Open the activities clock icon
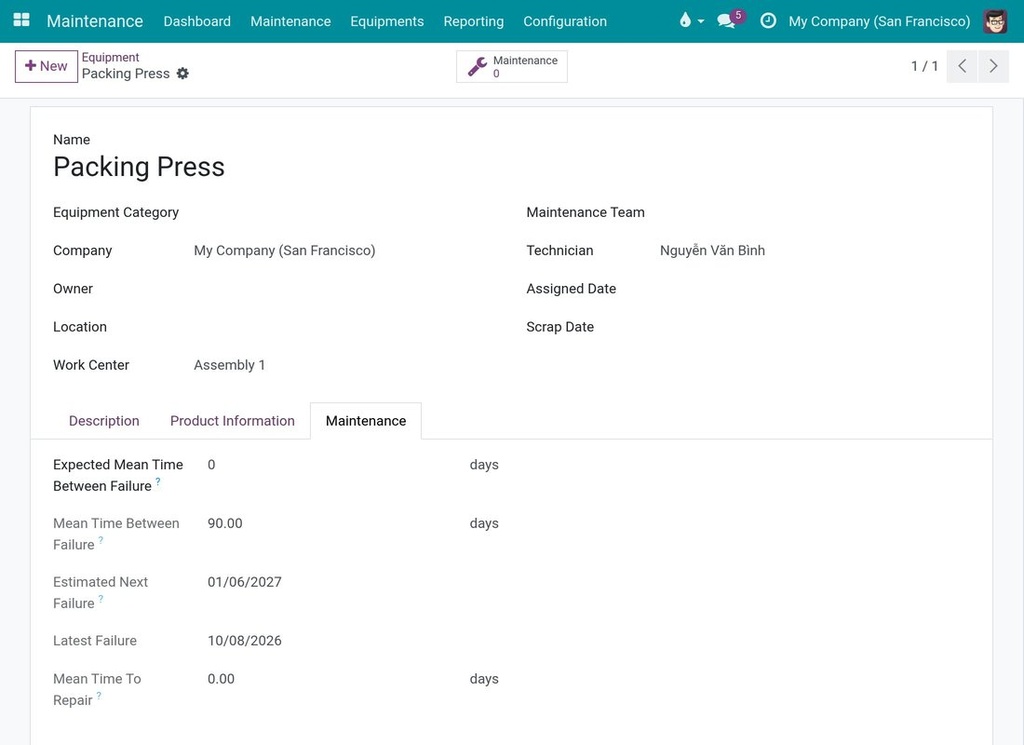 coord(768,21)
